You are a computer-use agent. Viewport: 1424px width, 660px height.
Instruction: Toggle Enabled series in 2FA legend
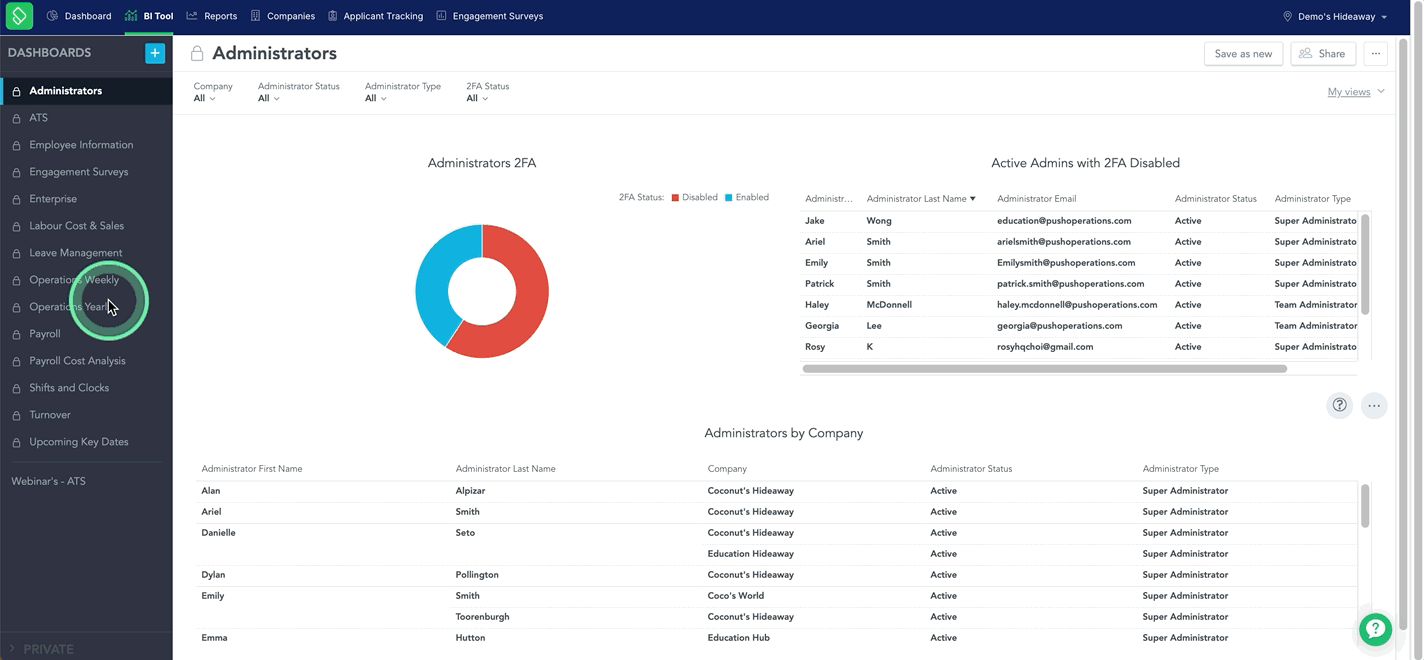pos(747,198)
